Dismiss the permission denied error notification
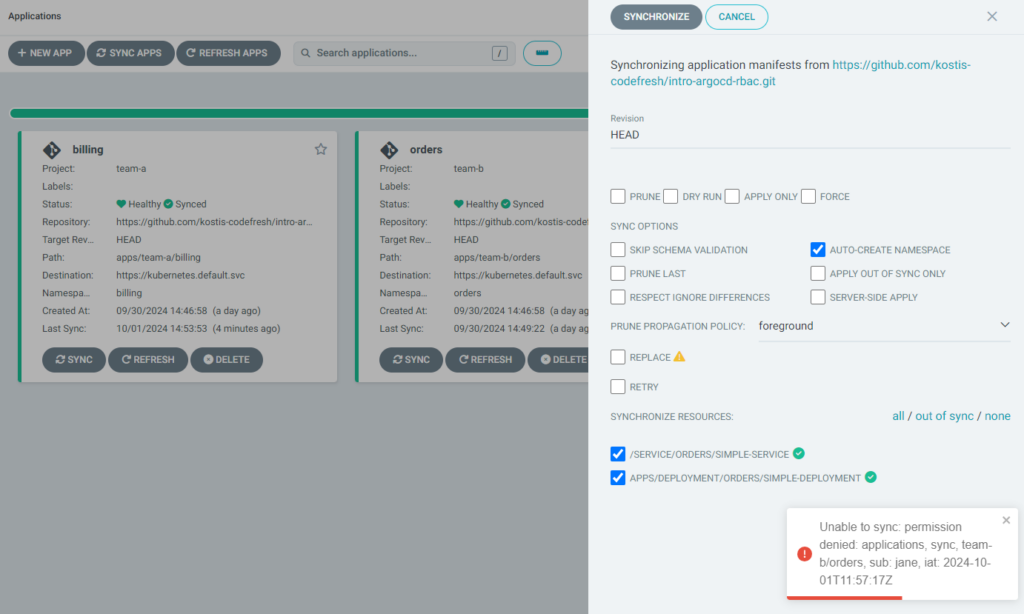The width and height of the screenshot is (1024, 614). click(1006, 520)
